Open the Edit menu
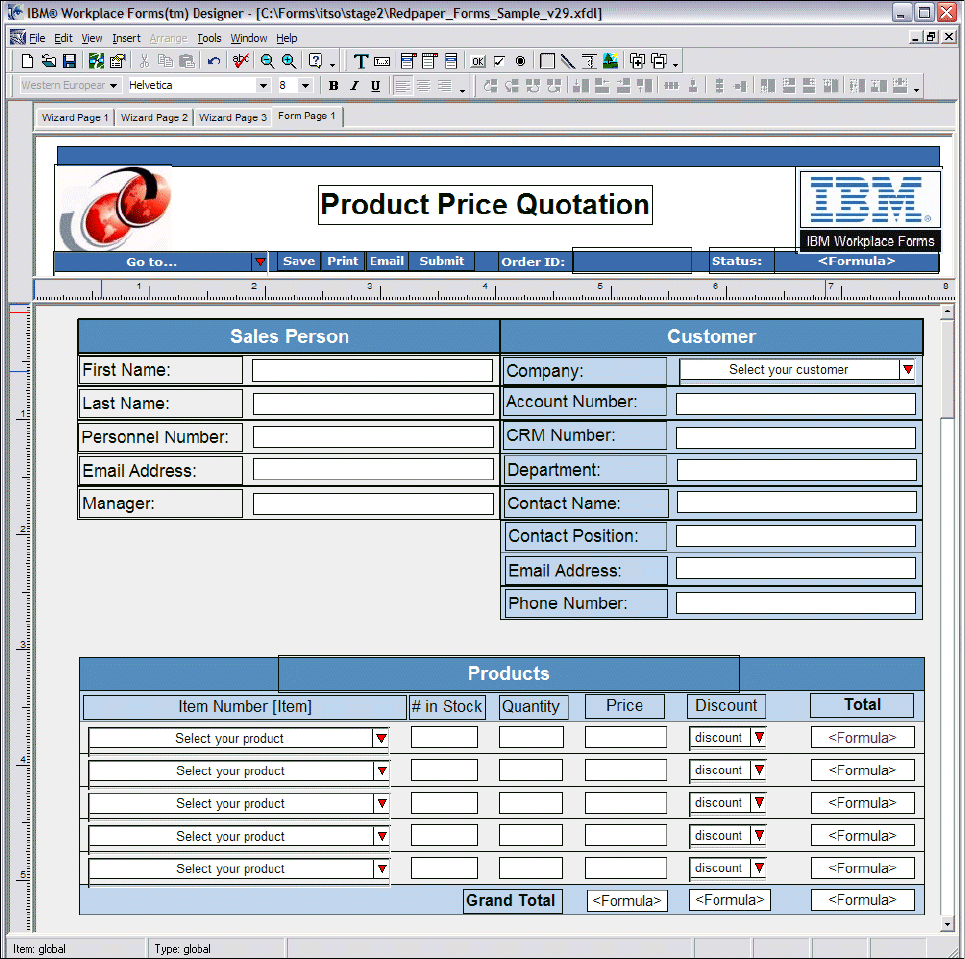 63,38
